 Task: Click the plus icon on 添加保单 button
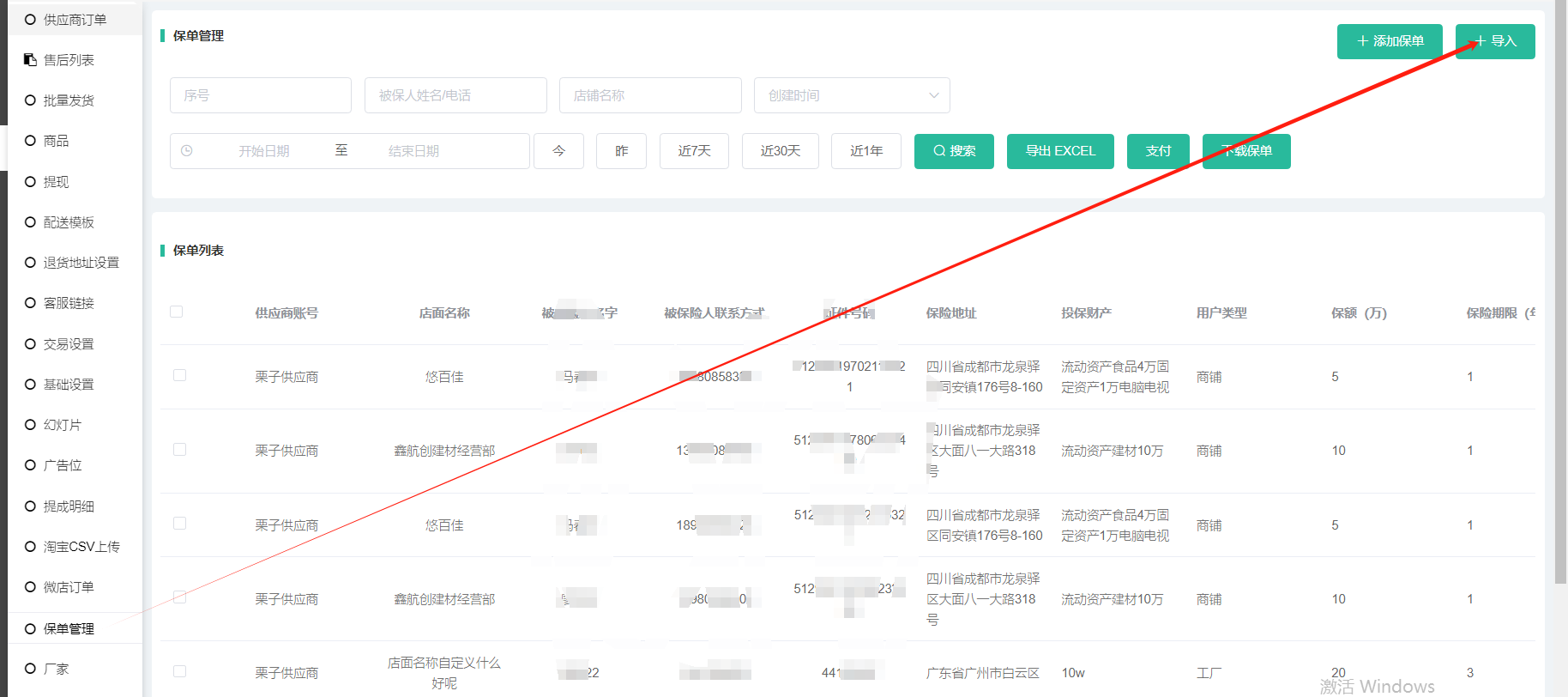pyautogui.click(x=1362, y=41)
